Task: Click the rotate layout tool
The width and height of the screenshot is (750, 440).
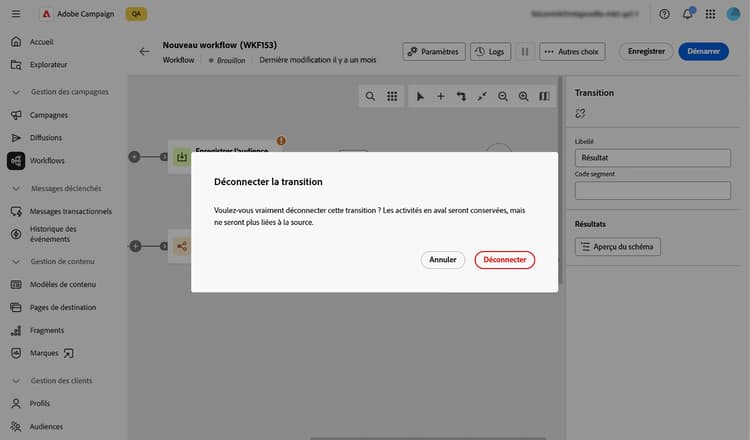Action: pos(461,96)
